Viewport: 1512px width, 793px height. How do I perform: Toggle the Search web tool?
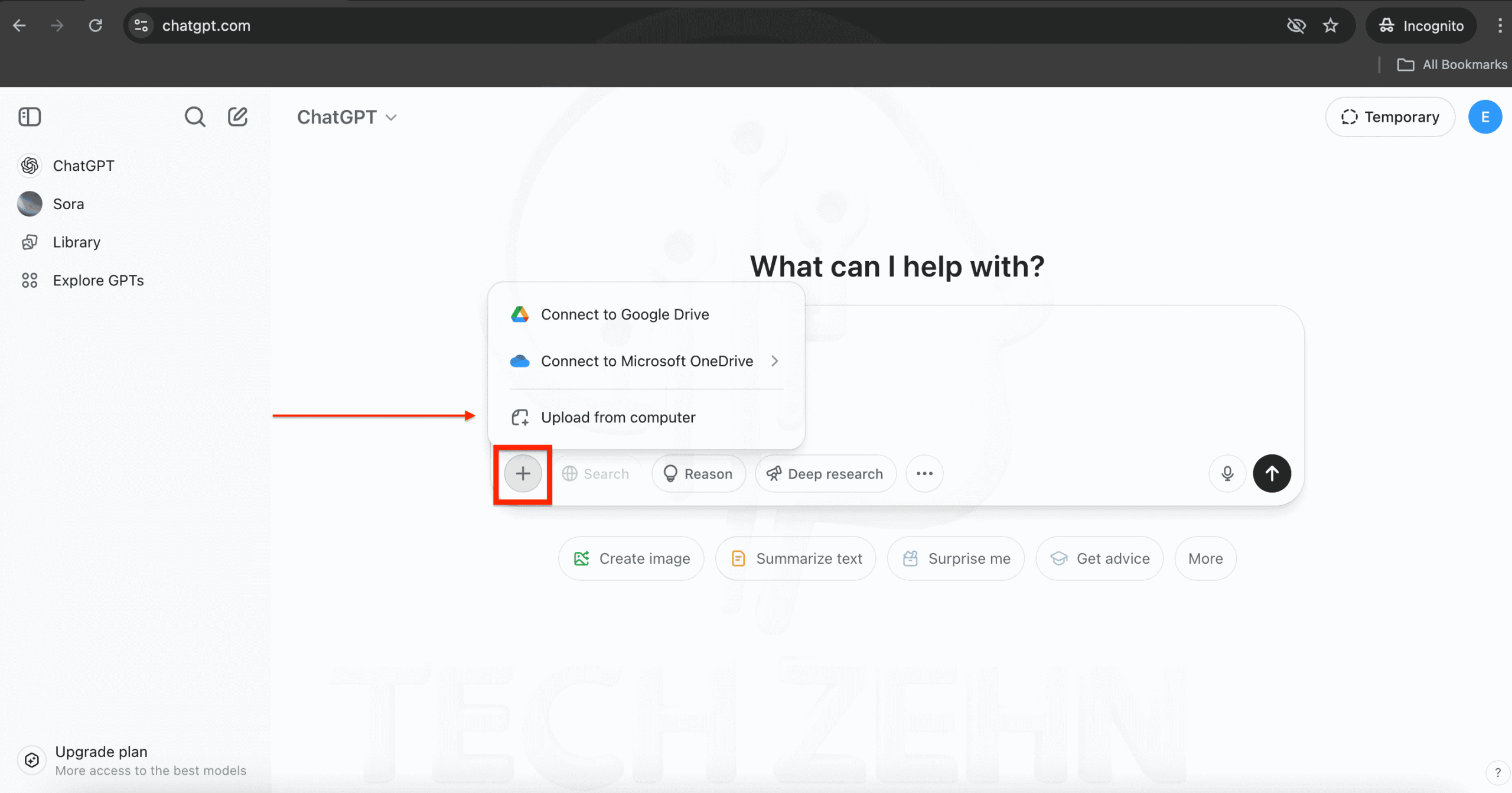point(595,473)
